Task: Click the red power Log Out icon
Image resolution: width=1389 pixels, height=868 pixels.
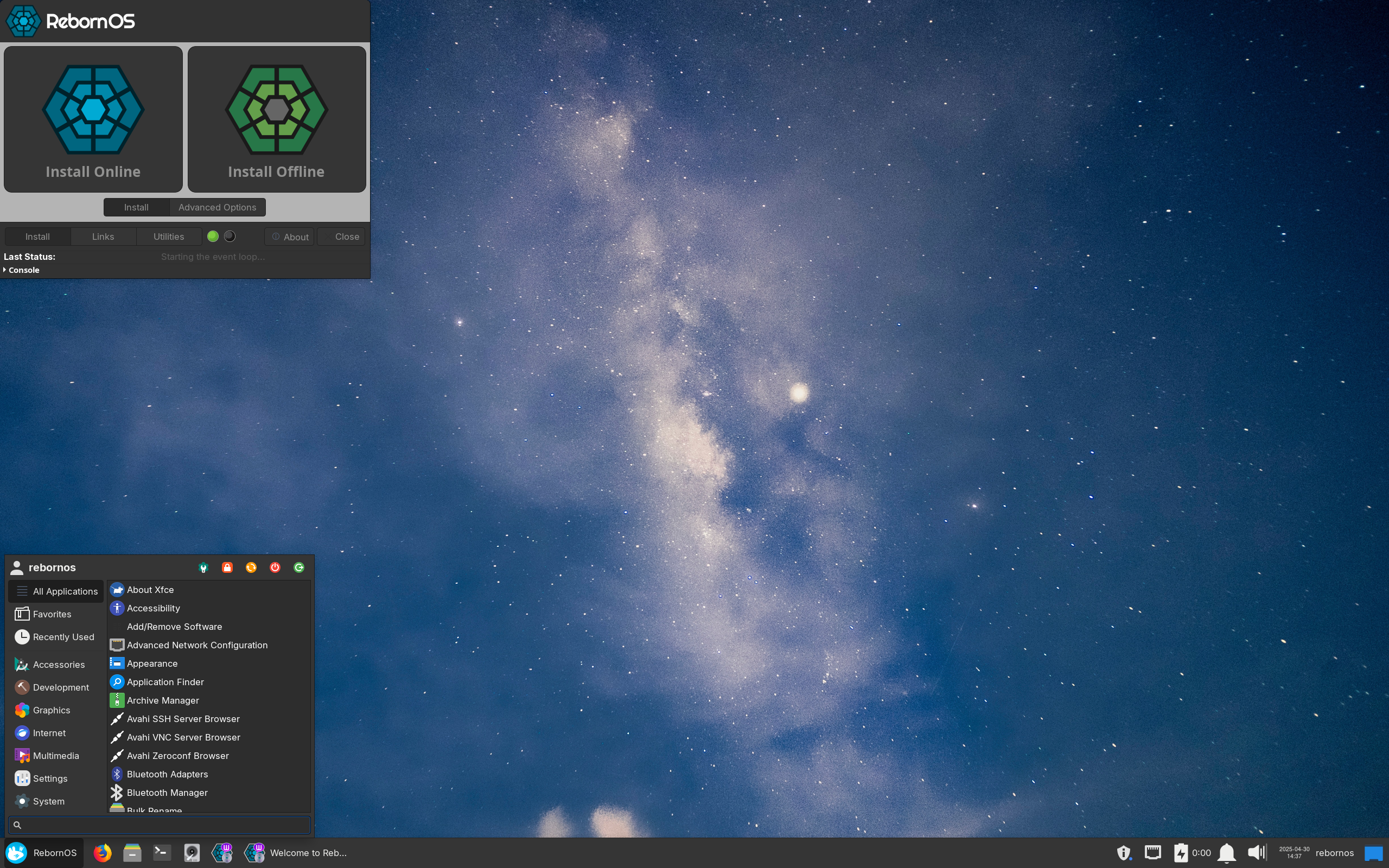Action: (x=275, y=567)
